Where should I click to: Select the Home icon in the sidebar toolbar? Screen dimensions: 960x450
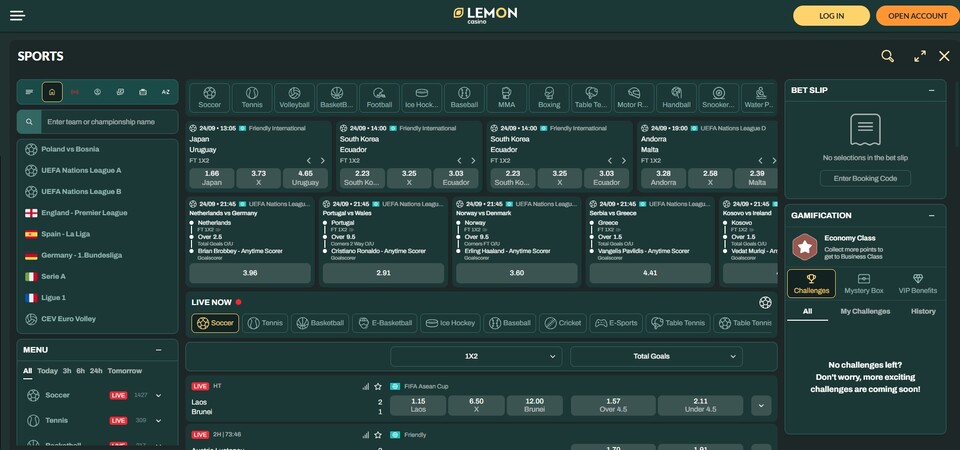pos(52,92)
